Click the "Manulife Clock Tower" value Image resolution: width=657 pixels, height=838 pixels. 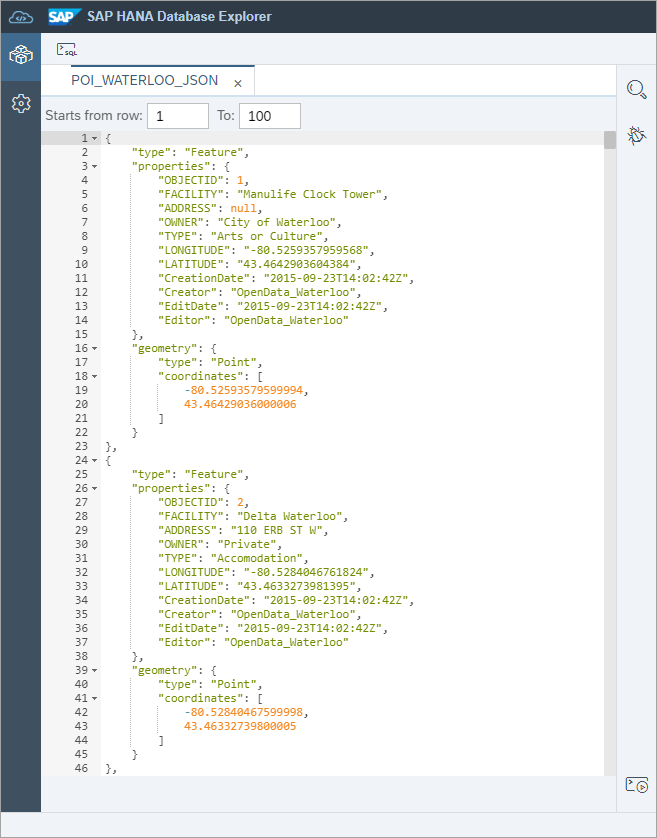310,194
